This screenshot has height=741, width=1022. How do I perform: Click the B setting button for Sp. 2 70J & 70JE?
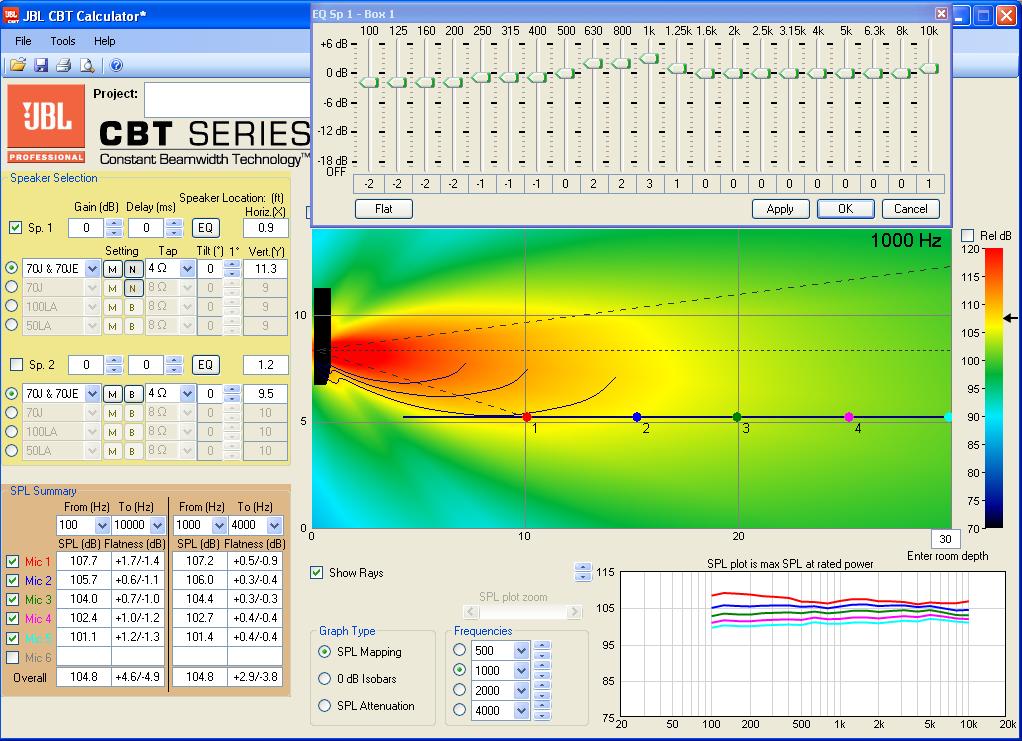133,394
